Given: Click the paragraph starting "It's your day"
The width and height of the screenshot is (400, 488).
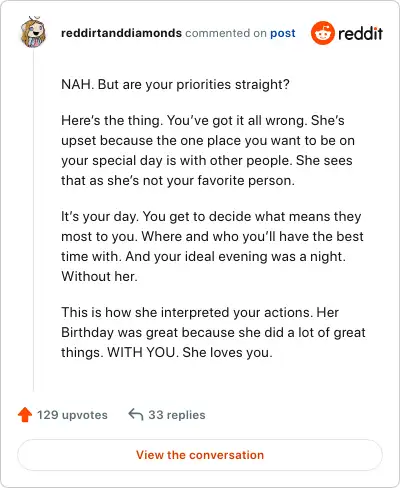Looking at the screenshot, I should point(212,246).
